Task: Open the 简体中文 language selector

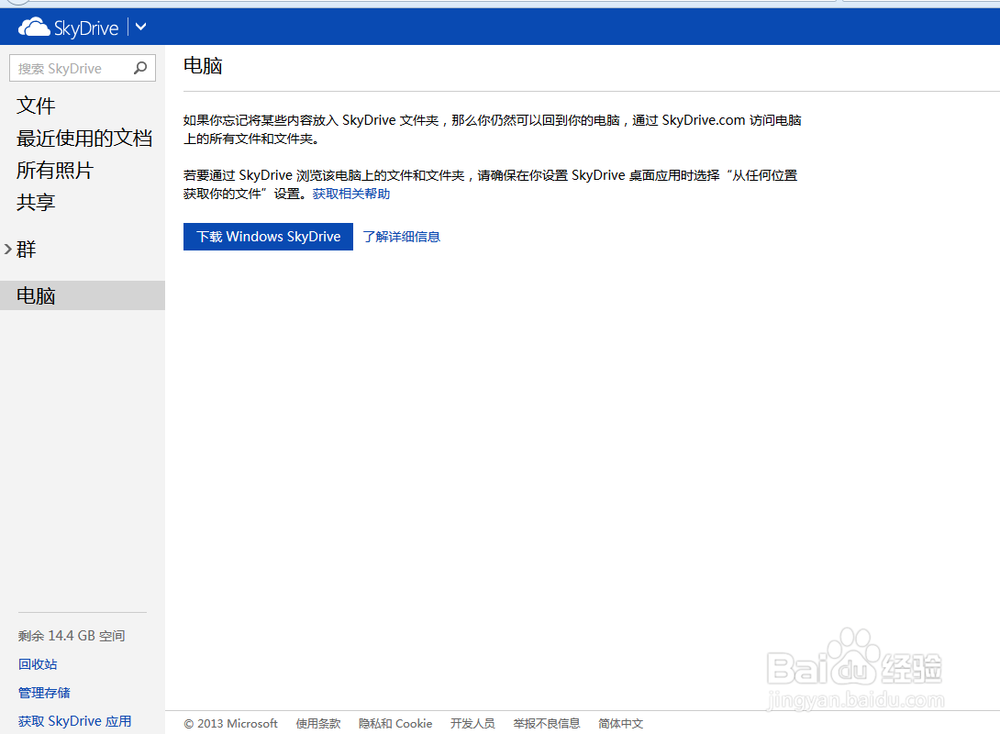Action: pos(620,723)
